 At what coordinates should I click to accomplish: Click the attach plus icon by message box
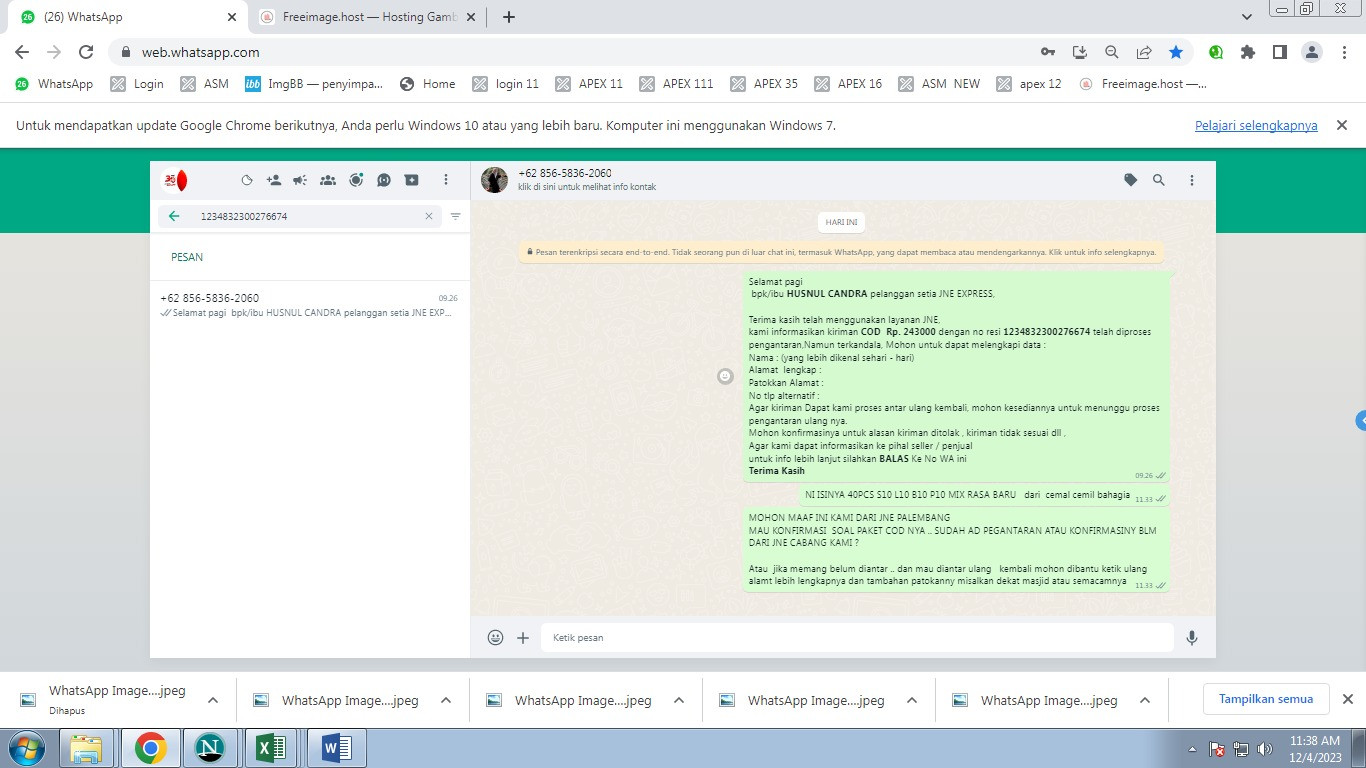click(x=523, y=637)
